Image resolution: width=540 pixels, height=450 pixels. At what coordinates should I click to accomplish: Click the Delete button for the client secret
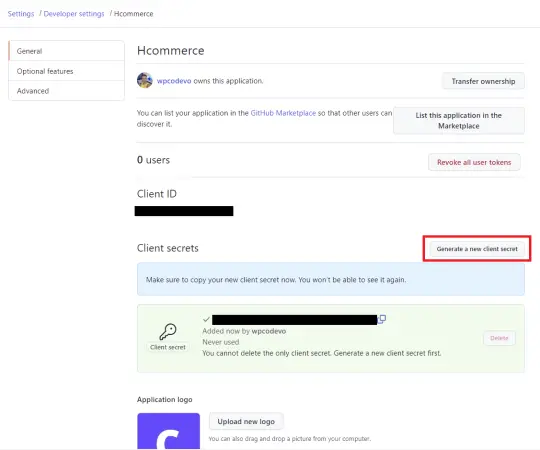tap(499, 338)
